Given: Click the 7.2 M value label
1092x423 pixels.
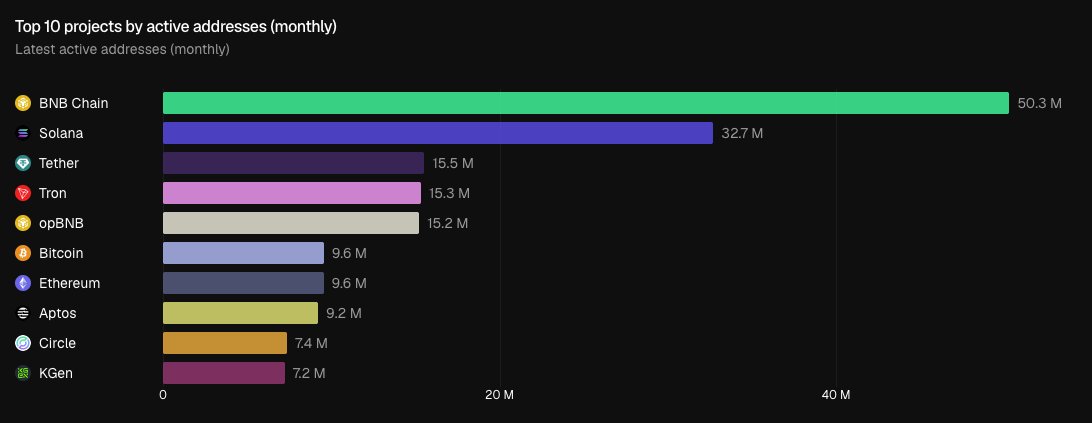Looking at the screenshot, I should pos(309,373).
